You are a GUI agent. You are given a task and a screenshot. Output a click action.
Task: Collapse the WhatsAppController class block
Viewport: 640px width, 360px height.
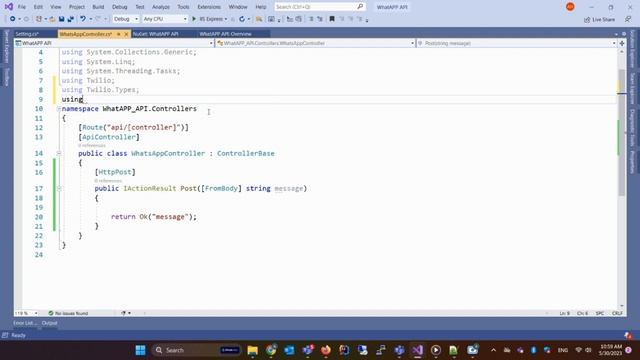point(59,153)
